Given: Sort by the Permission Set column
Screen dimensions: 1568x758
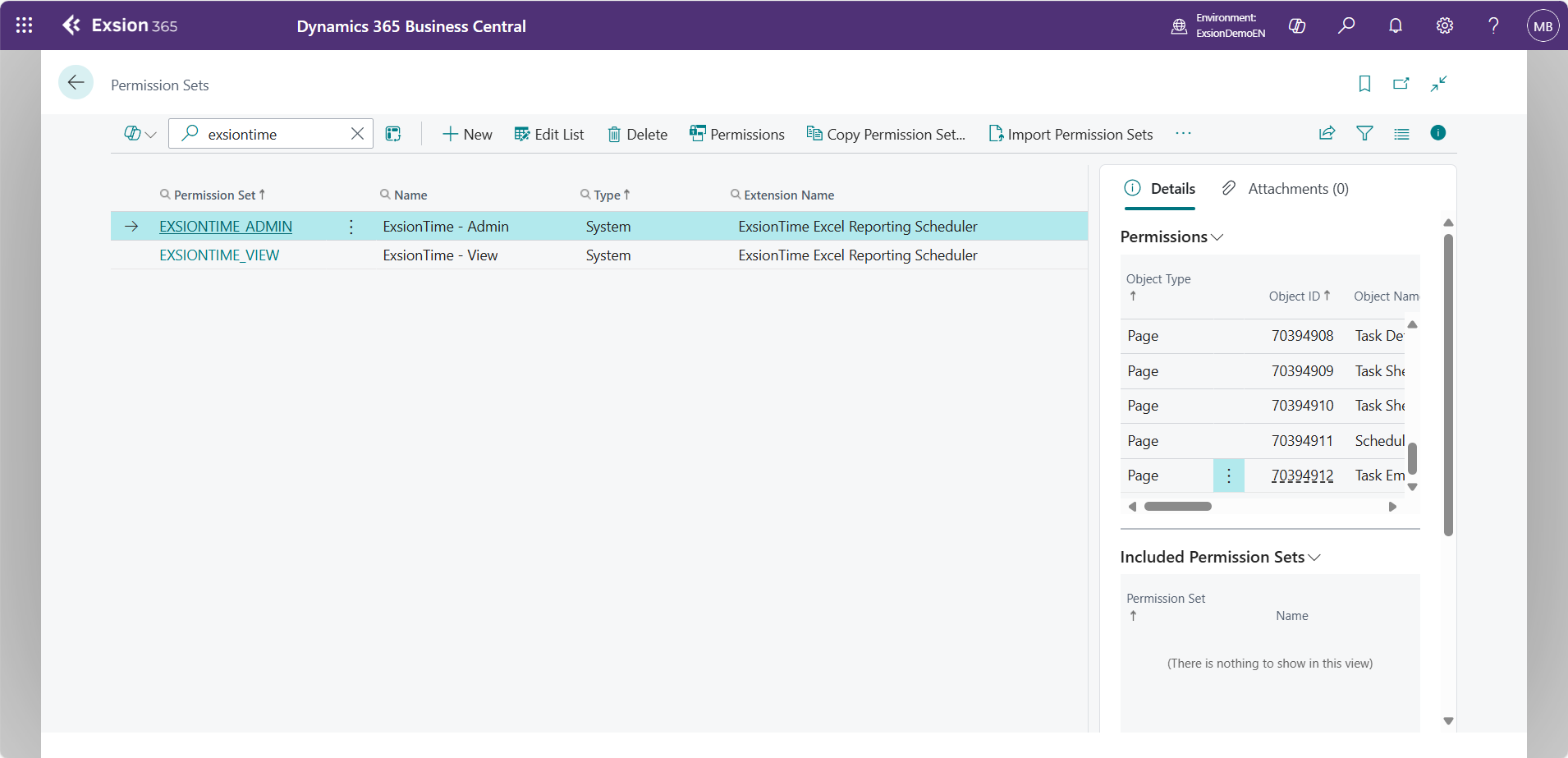Looking at the screenshot, I should pyautogui.click(x=214, y=195).
